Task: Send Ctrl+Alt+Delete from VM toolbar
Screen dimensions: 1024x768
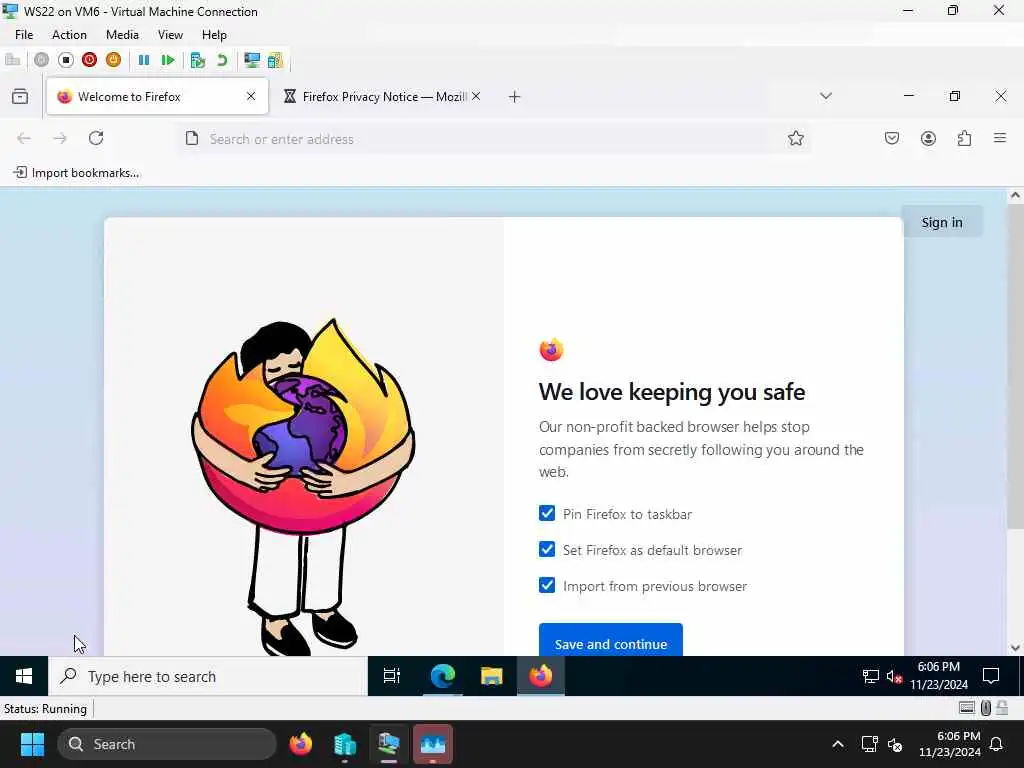Action: coord(12,60)
